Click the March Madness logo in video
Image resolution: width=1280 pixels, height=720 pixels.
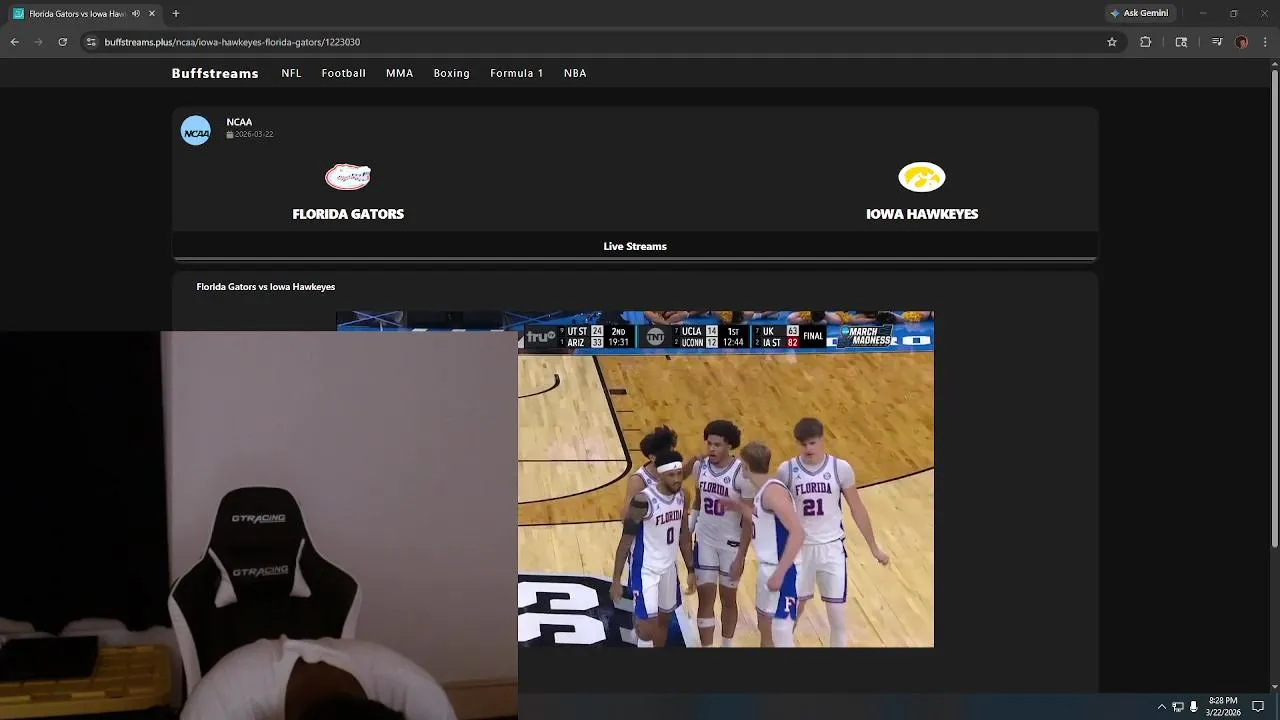[x=864, y=336]
